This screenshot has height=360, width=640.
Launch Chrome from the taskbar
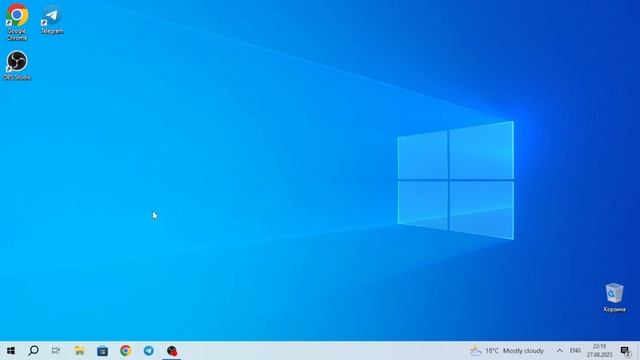click(x=126, y=351)
